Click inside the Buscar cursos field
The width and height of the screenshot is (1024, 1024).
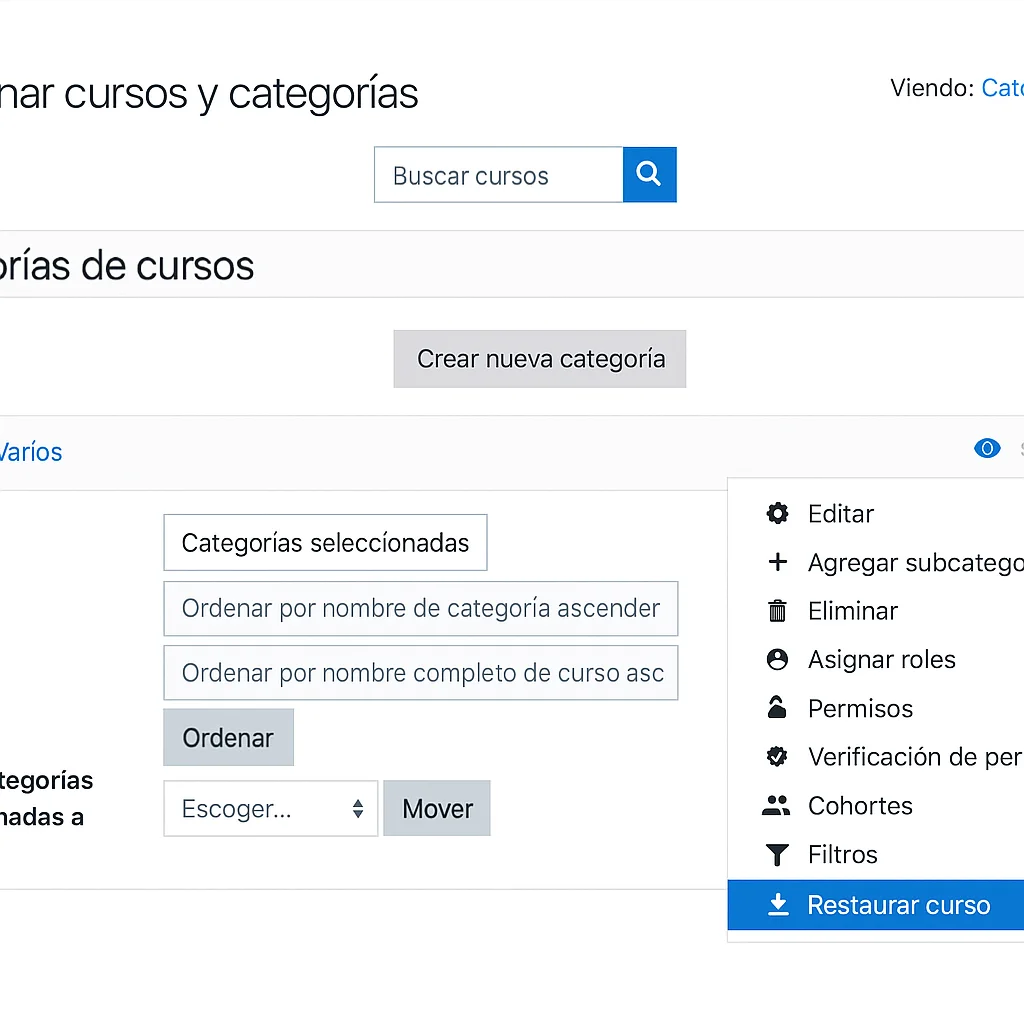498,174
